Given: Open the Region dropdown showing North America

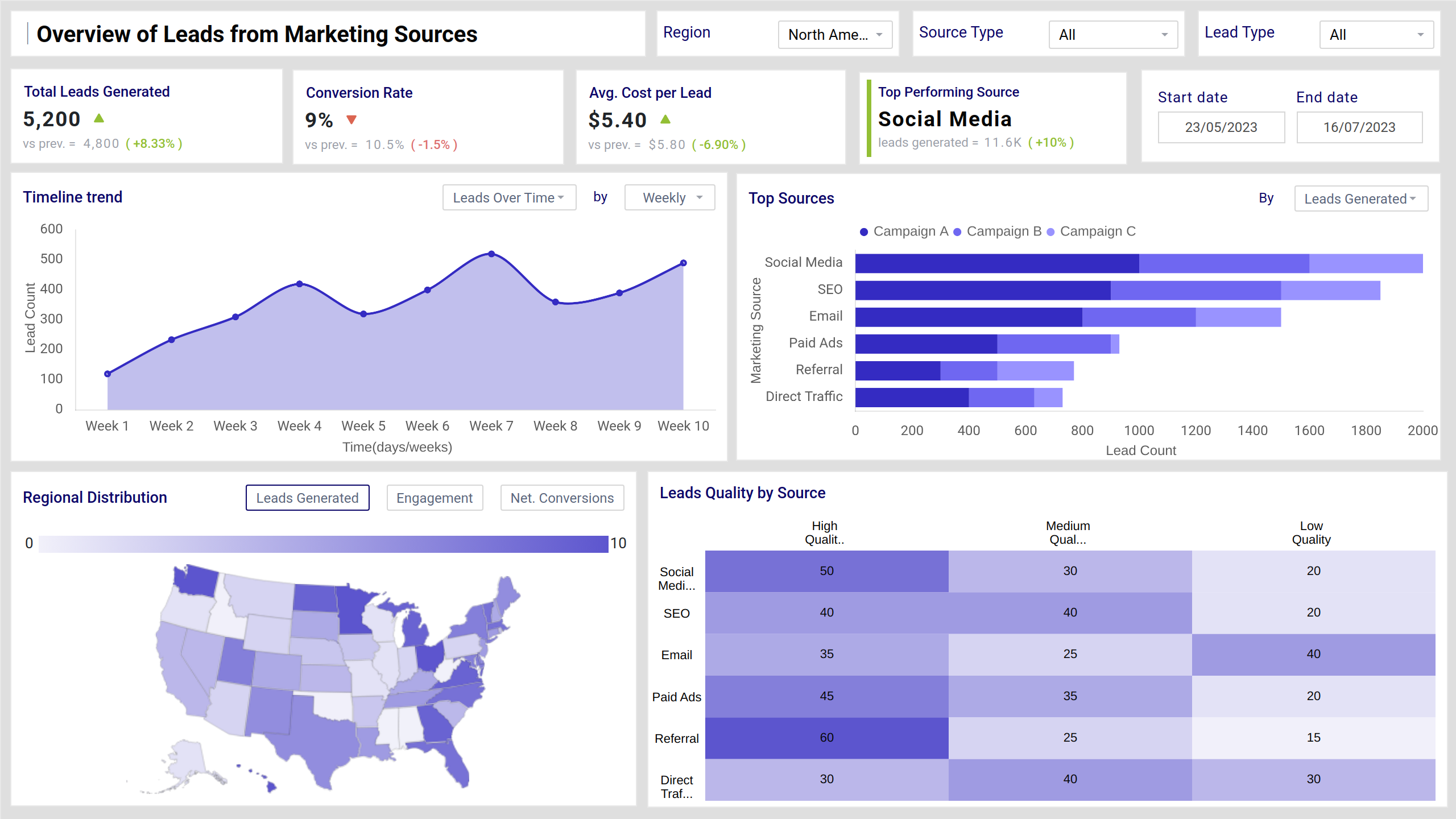Looking at the screenshot, I should [835, 35].
